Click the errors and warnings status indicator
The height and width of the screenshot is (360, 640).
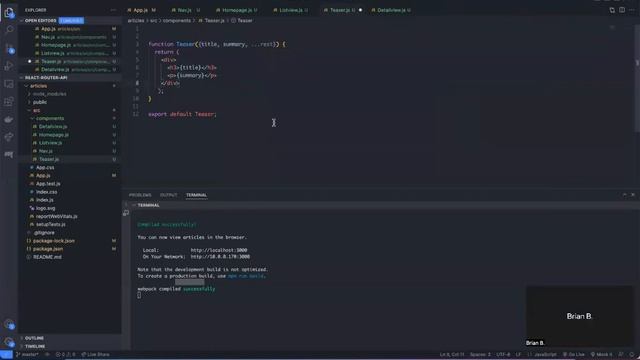65,355
